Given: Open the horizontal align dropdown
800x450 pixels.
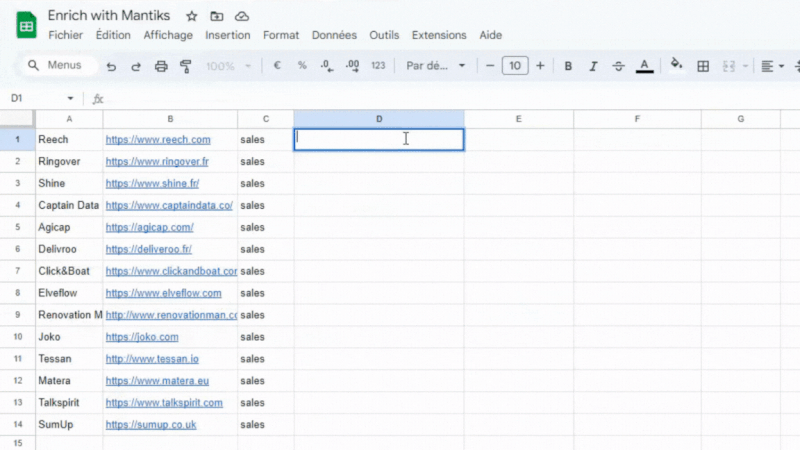Looking at the screenshot, I should (x=772, y=66).
